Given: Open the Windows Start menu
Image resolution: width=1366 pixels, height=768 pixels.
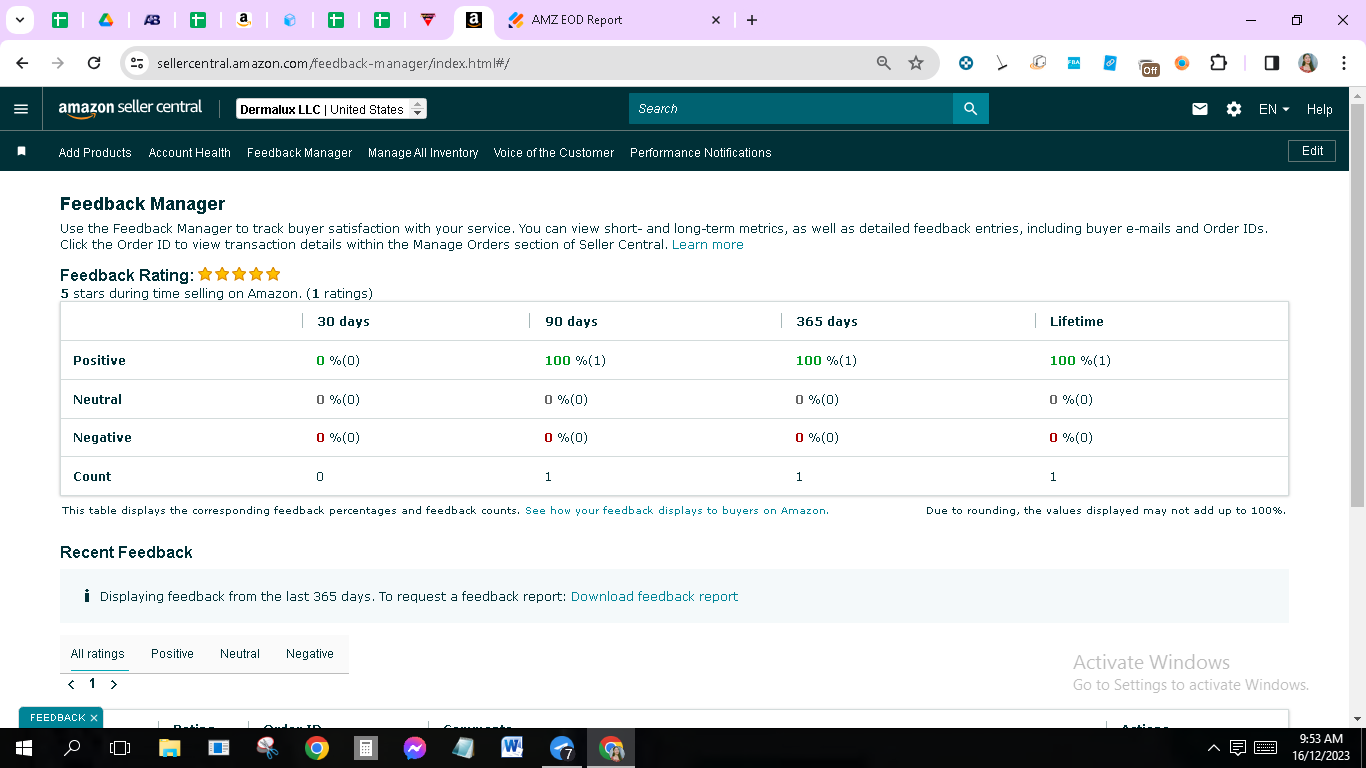Looking at the screenshot, I should coord(24,748).
